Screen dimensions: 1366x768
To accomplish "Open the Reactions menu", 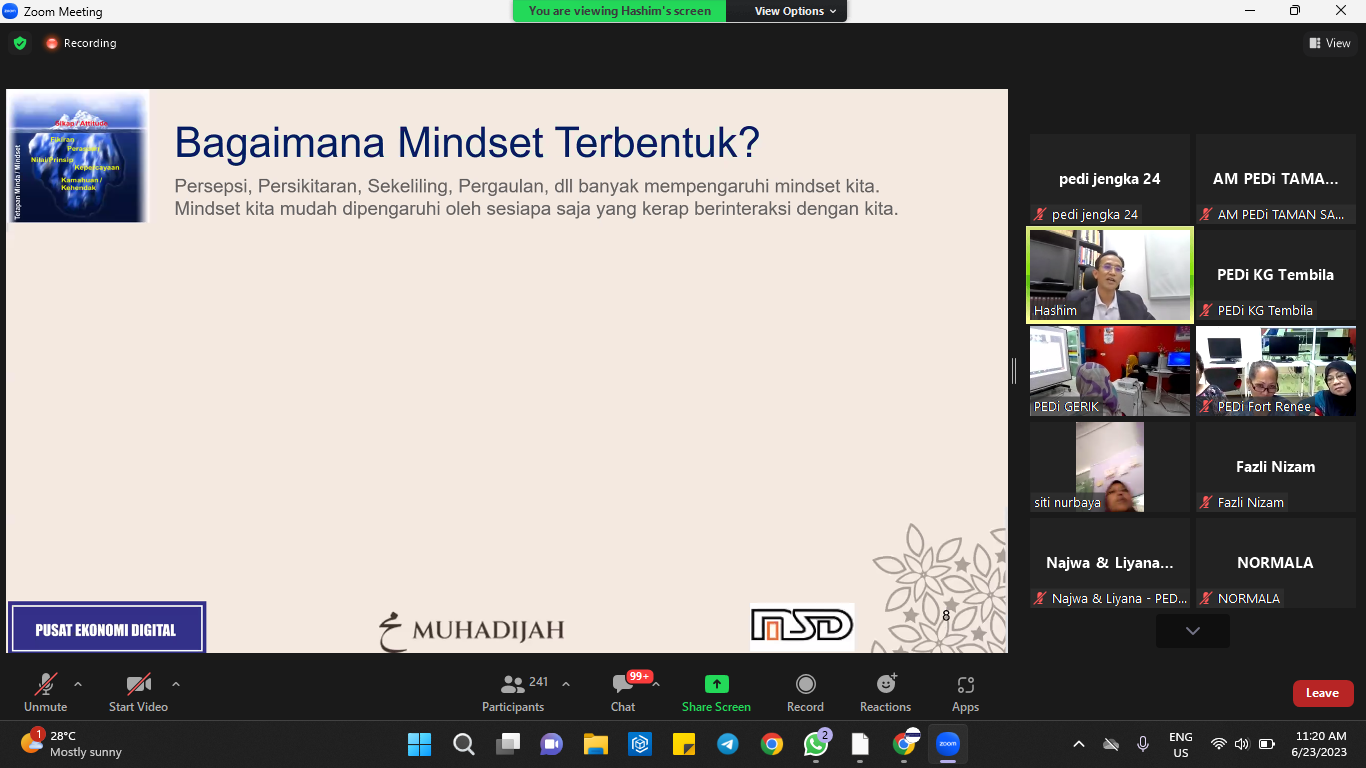I will click(x=885, y=693).
